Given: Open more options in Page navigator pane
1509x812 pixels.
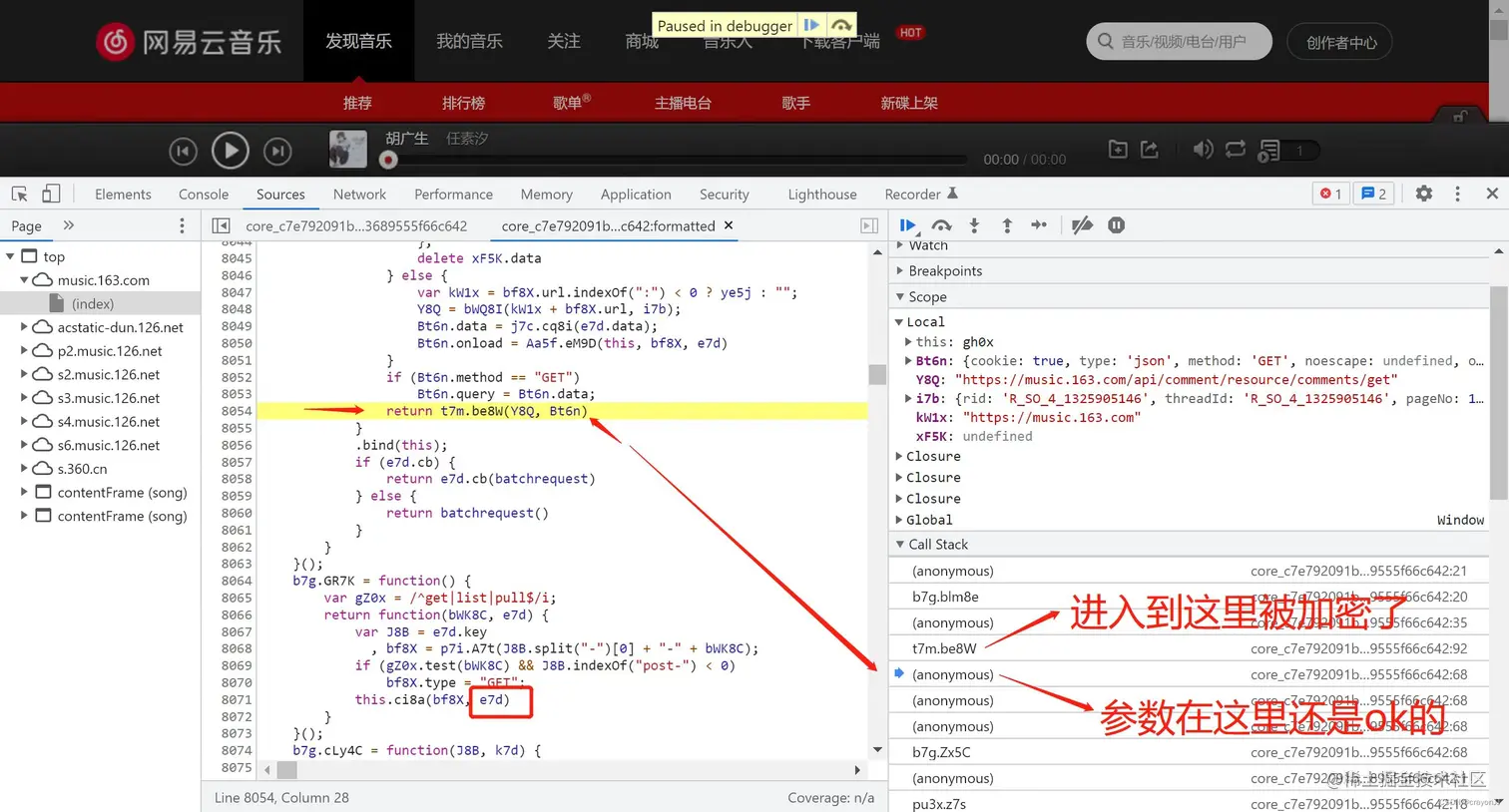Looking at the screenshot, I should point(182,225).
